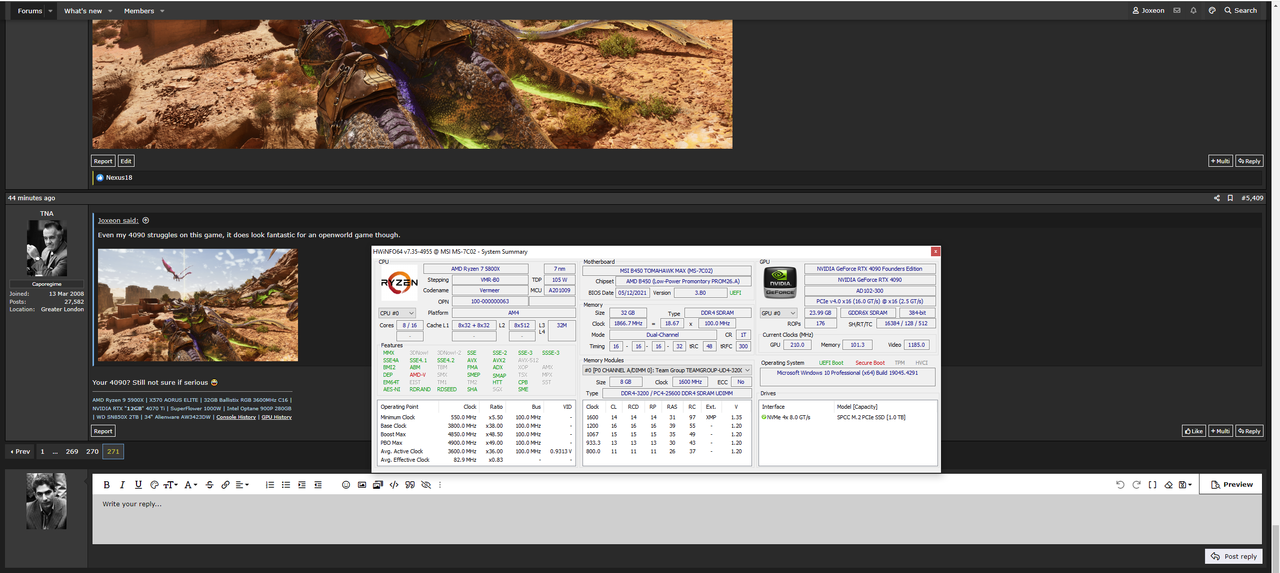Open inbox envelope icon
This screenshot has width=1280, height=573.
click(1177, 10)
